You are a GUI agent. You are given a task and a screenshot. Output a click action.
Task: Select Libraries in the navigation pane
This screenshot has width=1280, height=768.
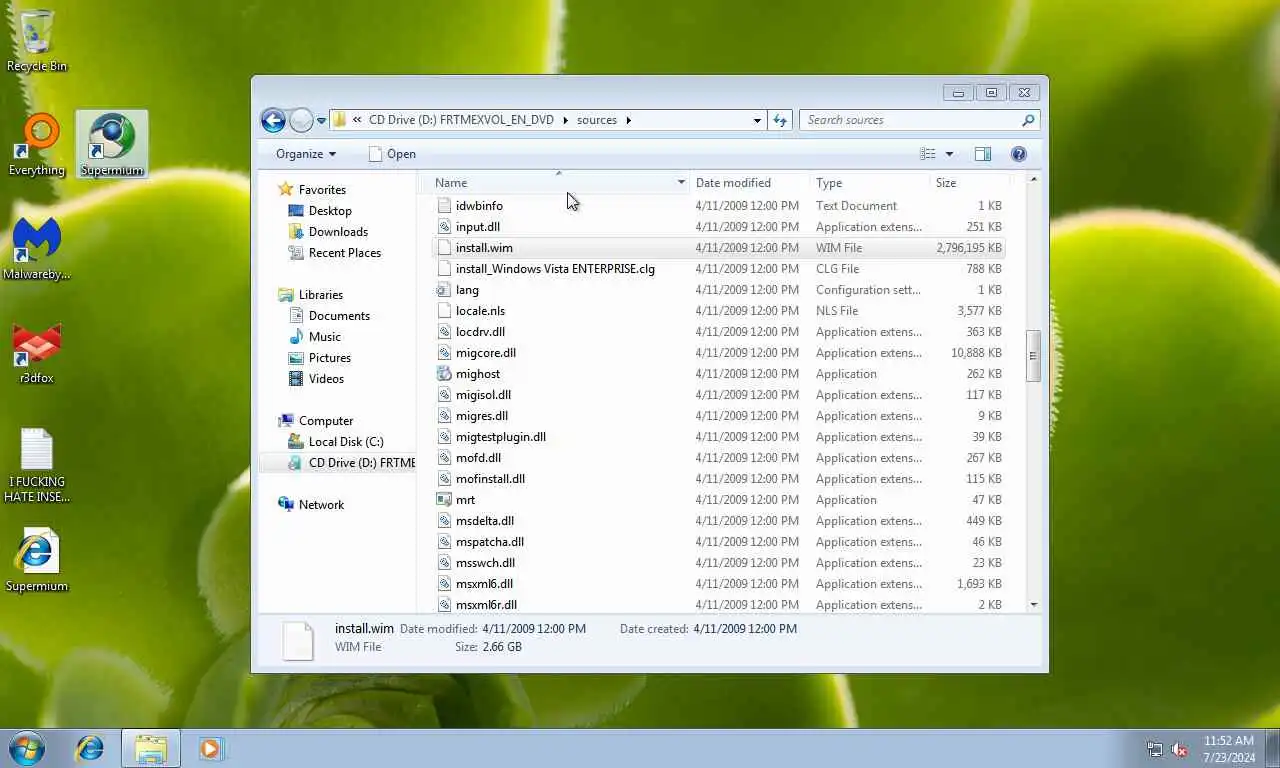tap(311, 295)
